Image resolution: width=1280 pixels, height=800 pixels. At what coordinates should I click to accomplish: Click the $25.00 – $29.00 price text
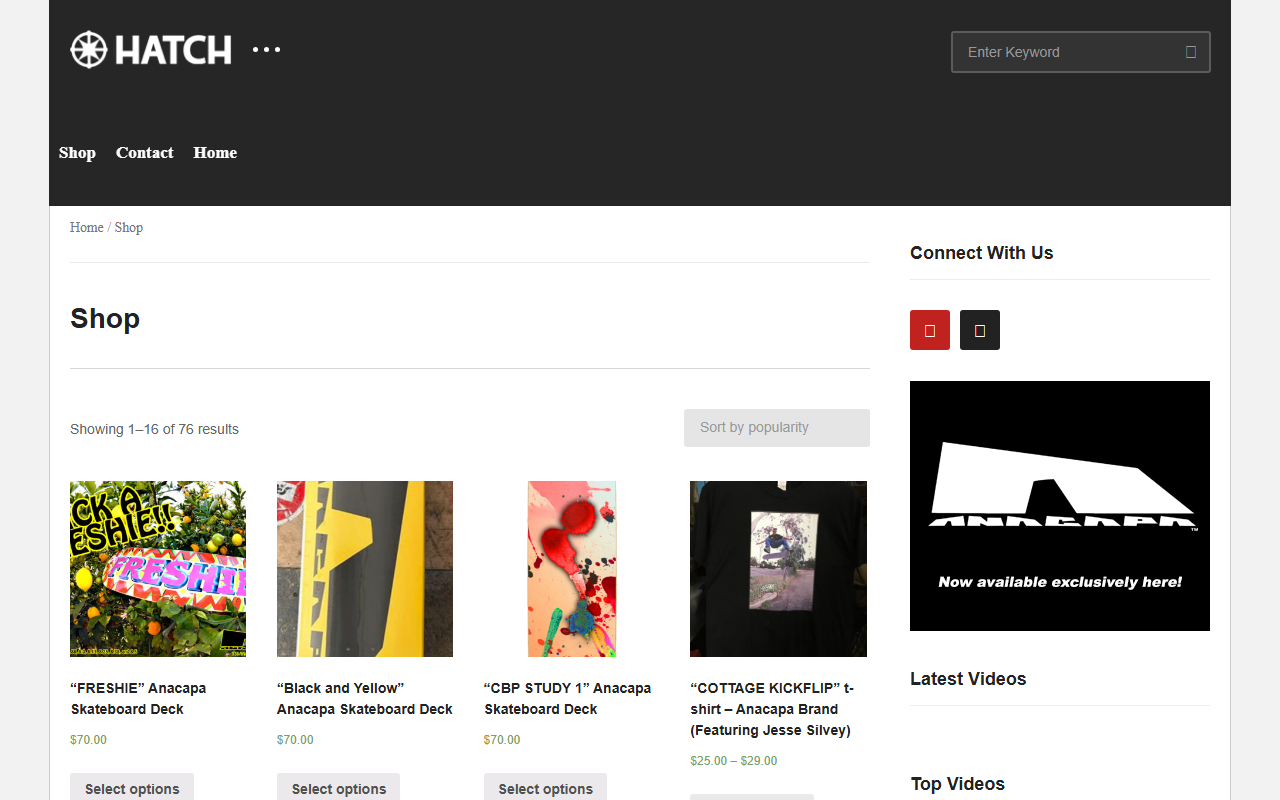coord(733,761)
